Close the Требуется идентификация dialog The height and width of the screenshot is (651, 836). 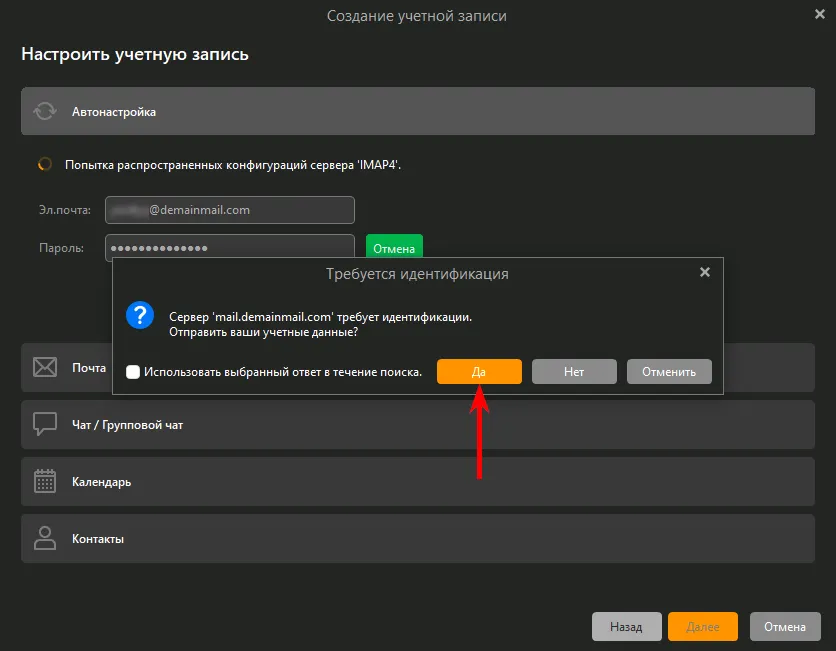tap(704, 272)
